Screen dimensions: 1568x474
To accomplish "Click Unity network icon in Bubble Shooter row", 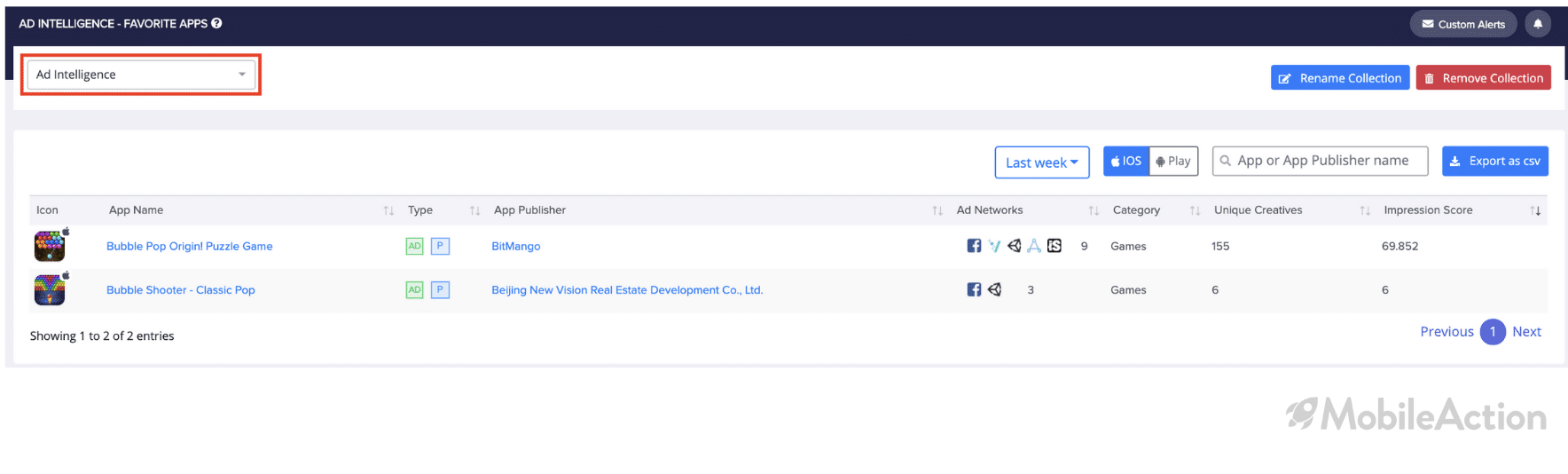I will pos(994,289).
